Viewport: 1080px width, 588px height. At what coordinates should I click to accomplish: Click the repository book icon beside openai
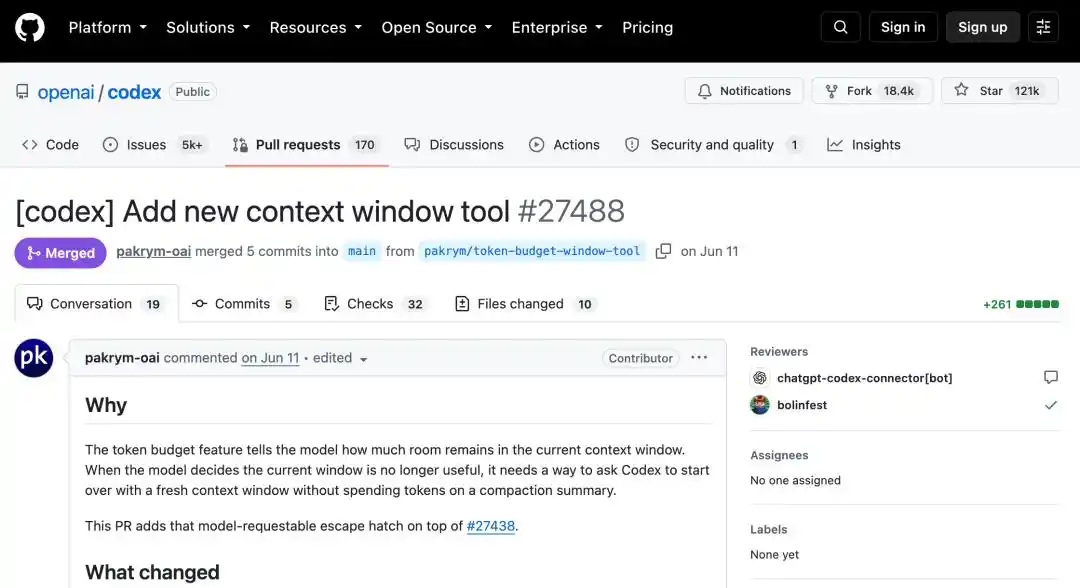click(22, 92)
